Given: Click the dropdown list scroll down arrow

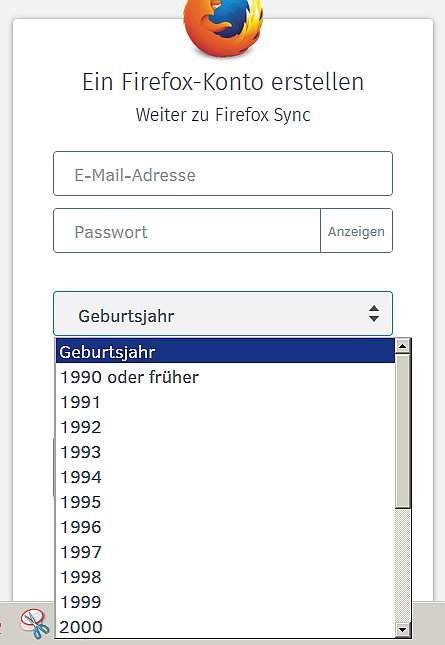Looking at the screenshot, I should point(402,629).
